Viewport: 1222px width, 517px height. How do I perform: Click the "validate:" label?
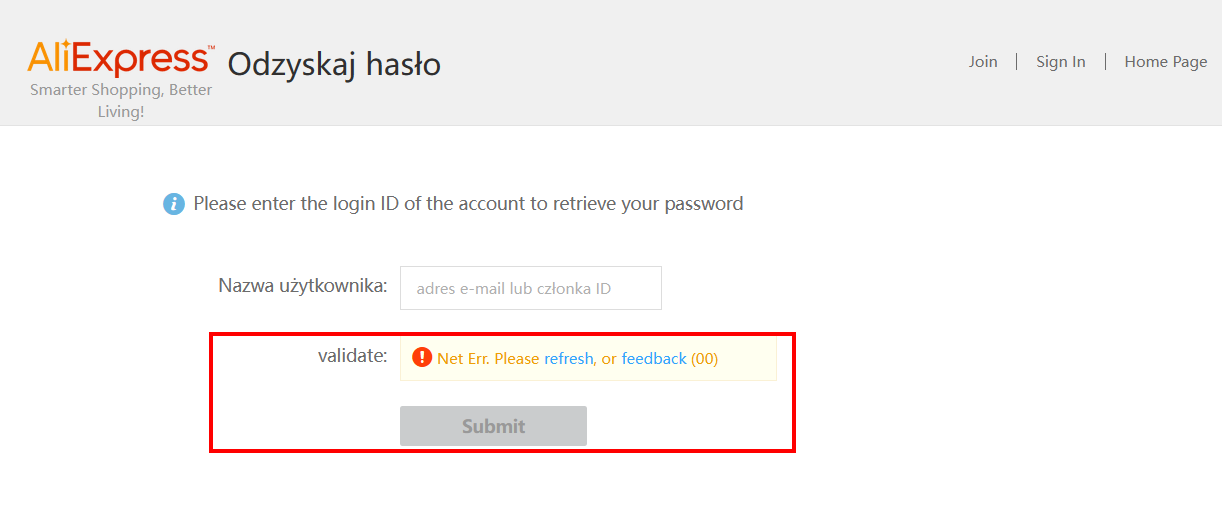(x=352, y=354)
